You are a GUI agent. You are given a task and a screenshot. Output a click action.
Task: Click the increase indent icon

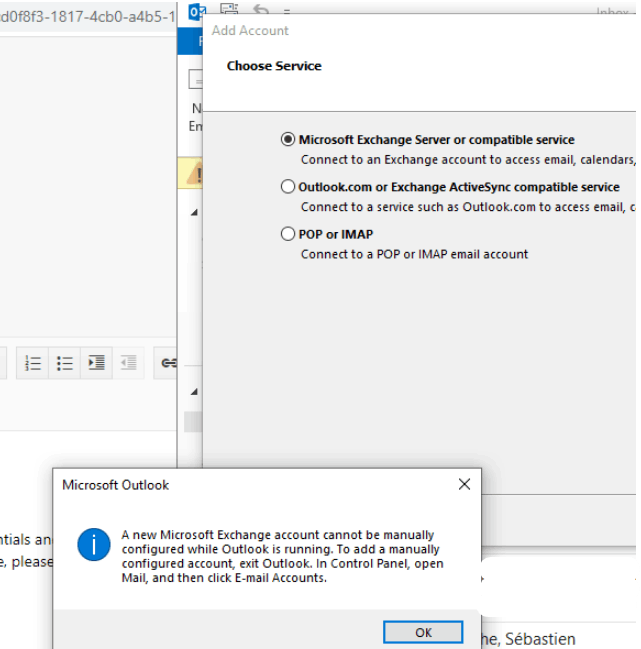tap(96, 363)
